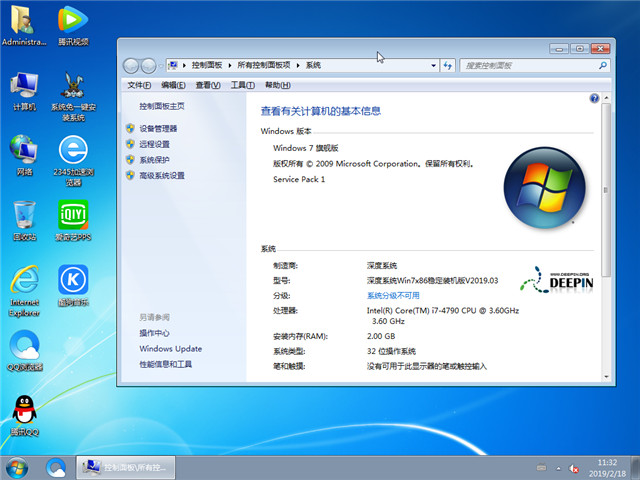Open the 工具(T) menu
Image resolution: width=640 pixels, height=480 pixels.
click(242, 85)
